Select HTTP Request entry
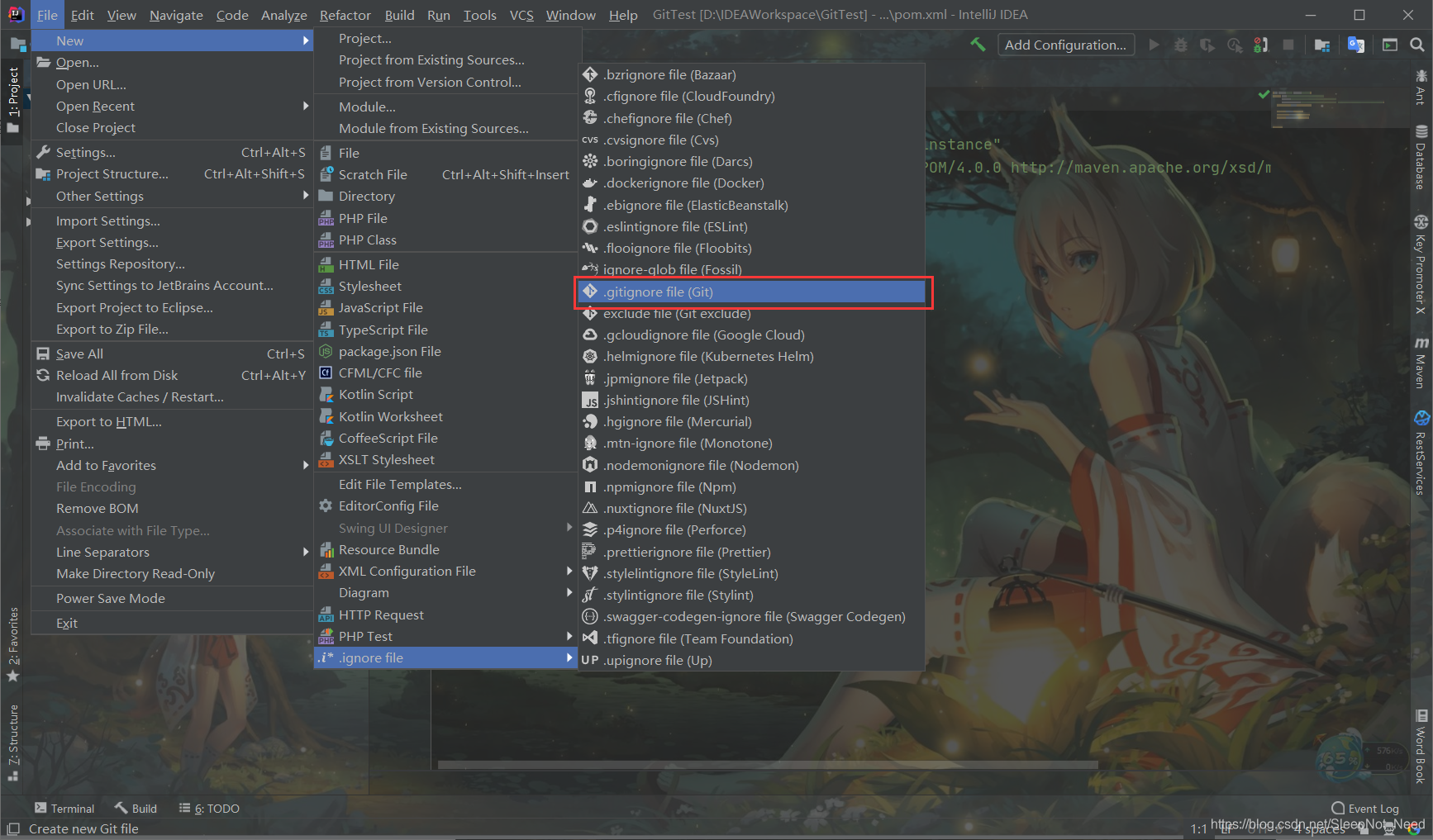This screenshot has height=840, width=1433. 445,615
